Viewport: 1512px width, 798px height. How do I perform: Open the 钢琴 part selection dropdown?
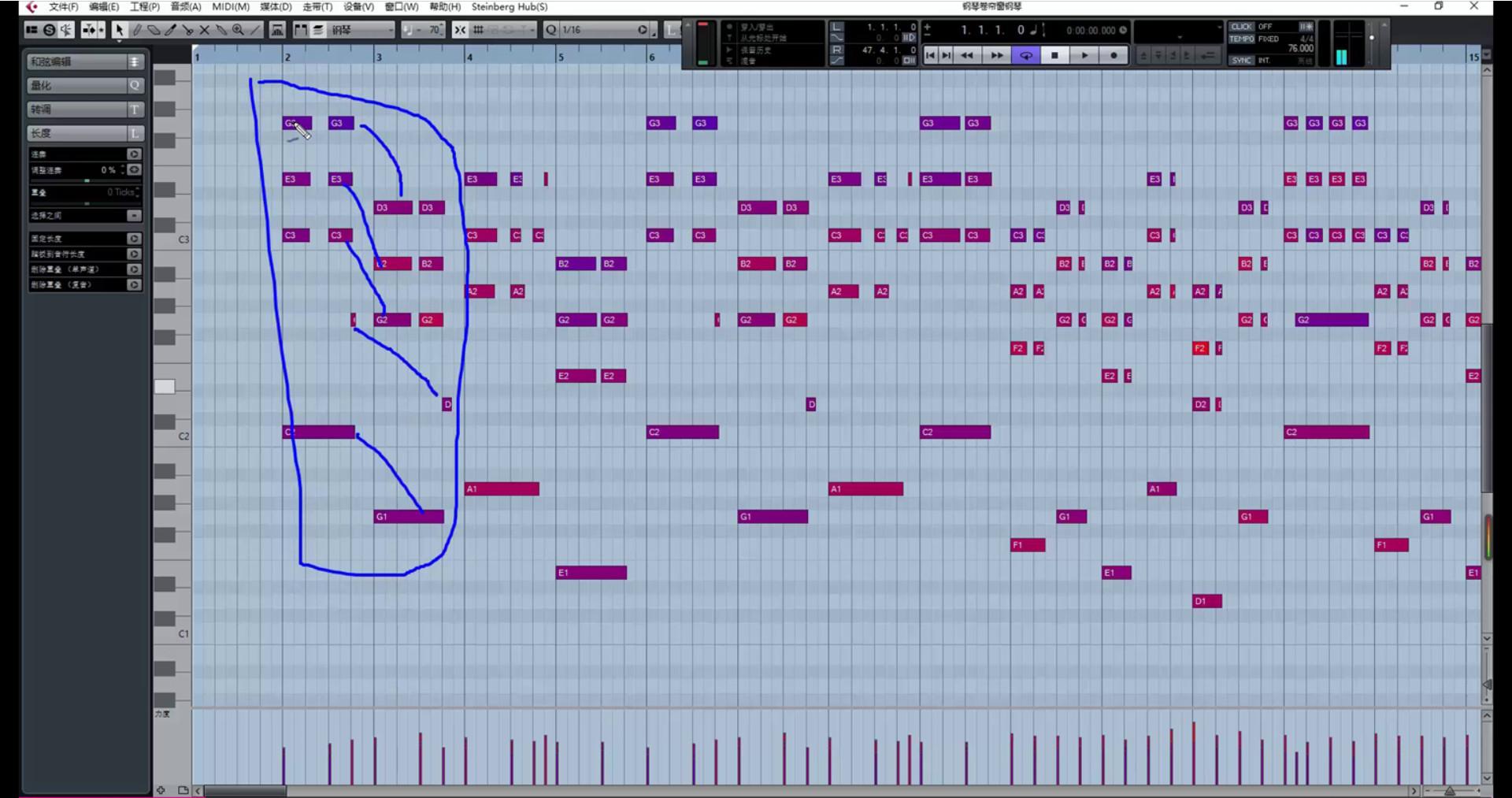pyautogui.click(x=361, y=30)
